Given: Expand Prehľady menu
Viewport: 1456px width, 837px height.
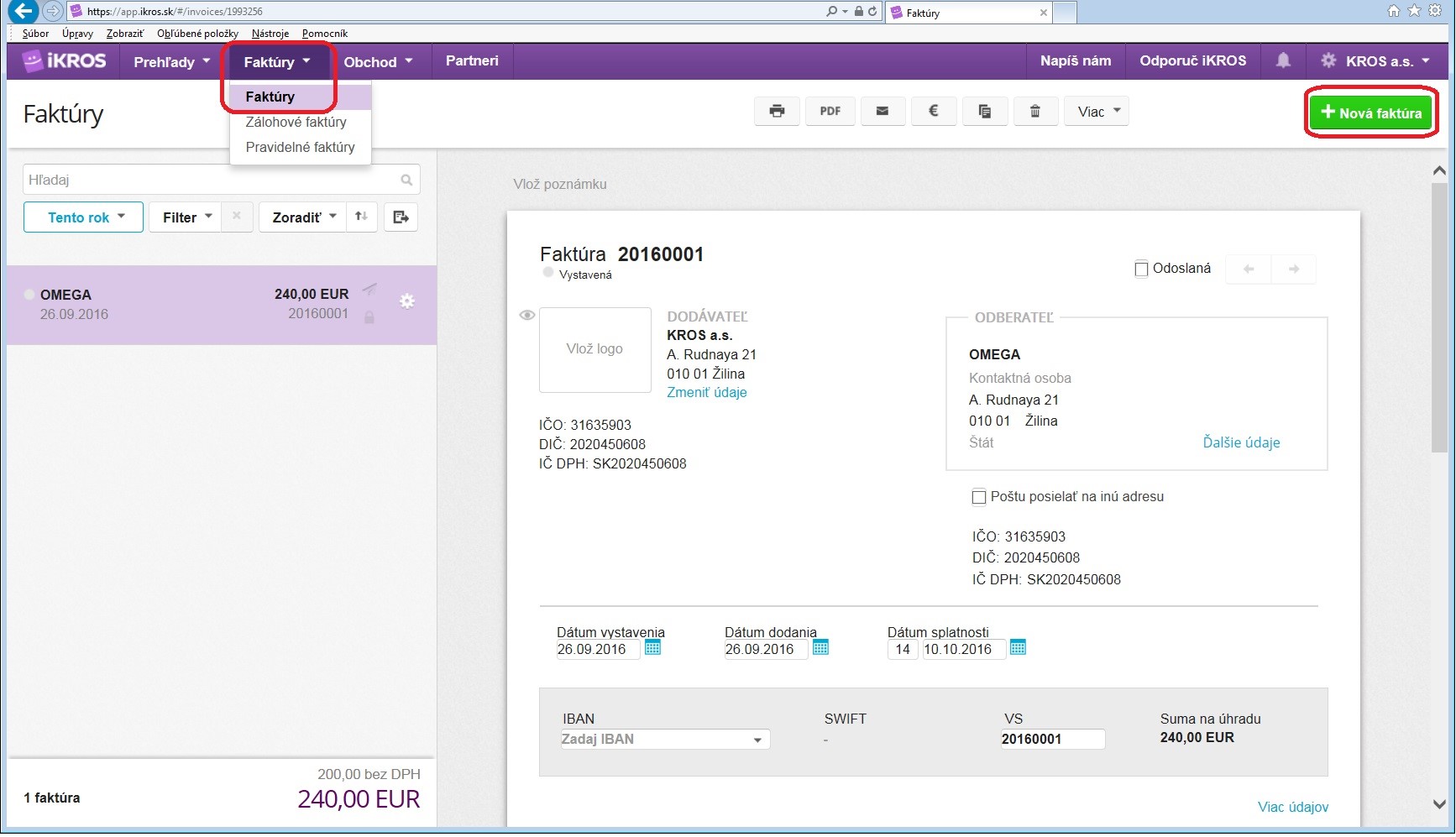Looking at the screenshot, I should click(x=171, y=61).
